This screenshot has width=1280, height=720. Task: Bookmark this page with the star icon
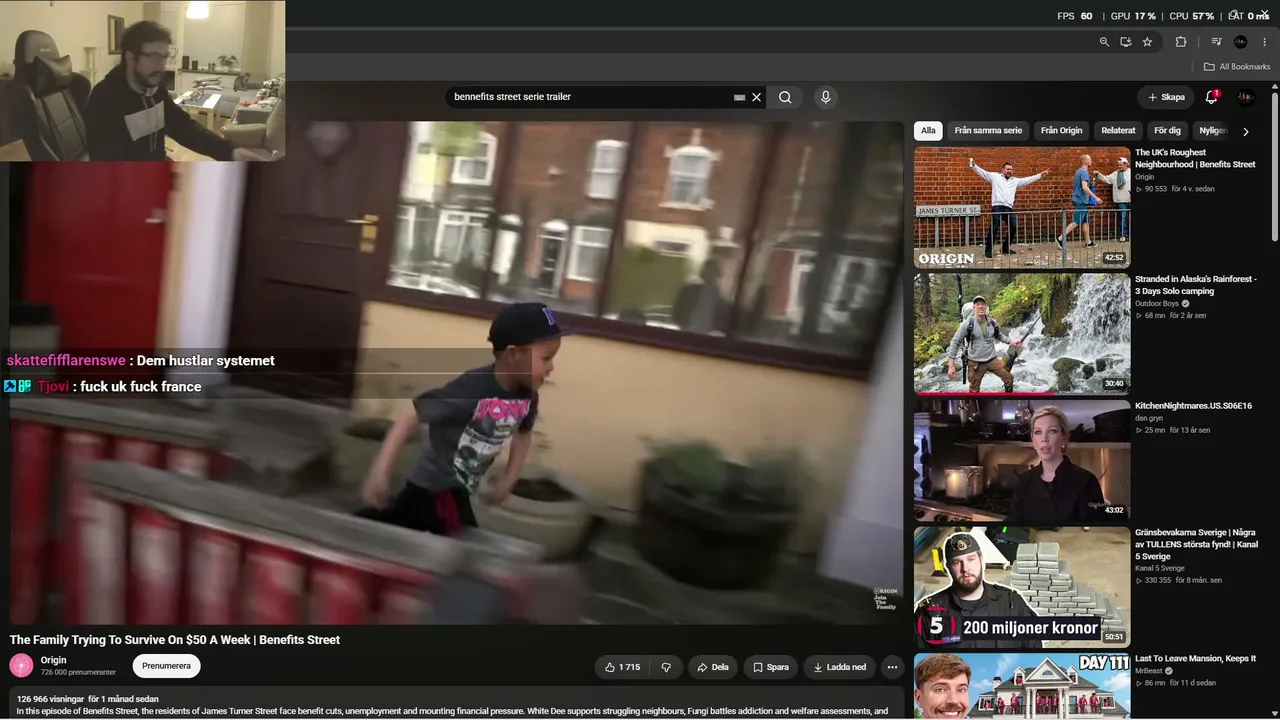tap(1147, 42)
